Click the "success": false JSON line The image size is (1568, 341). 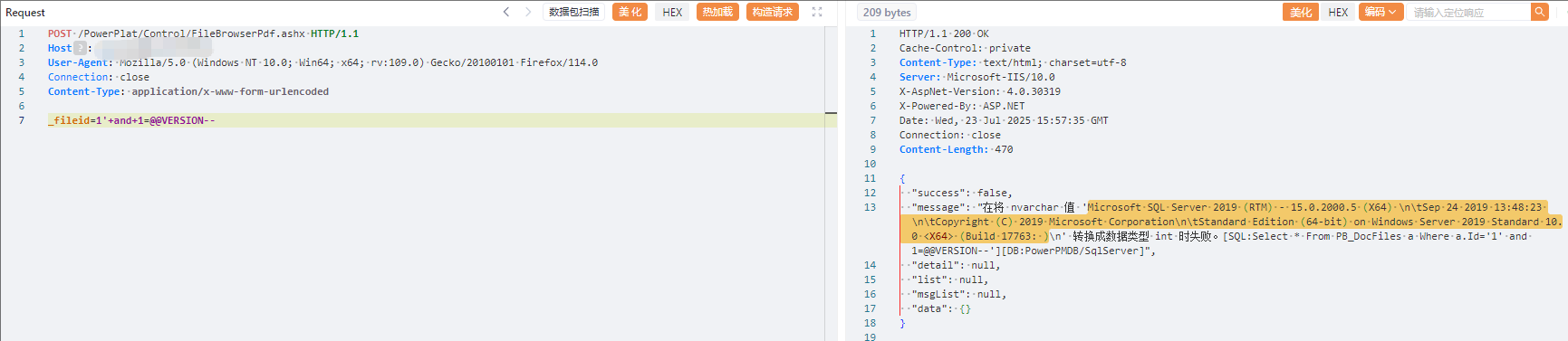[962, 193]
